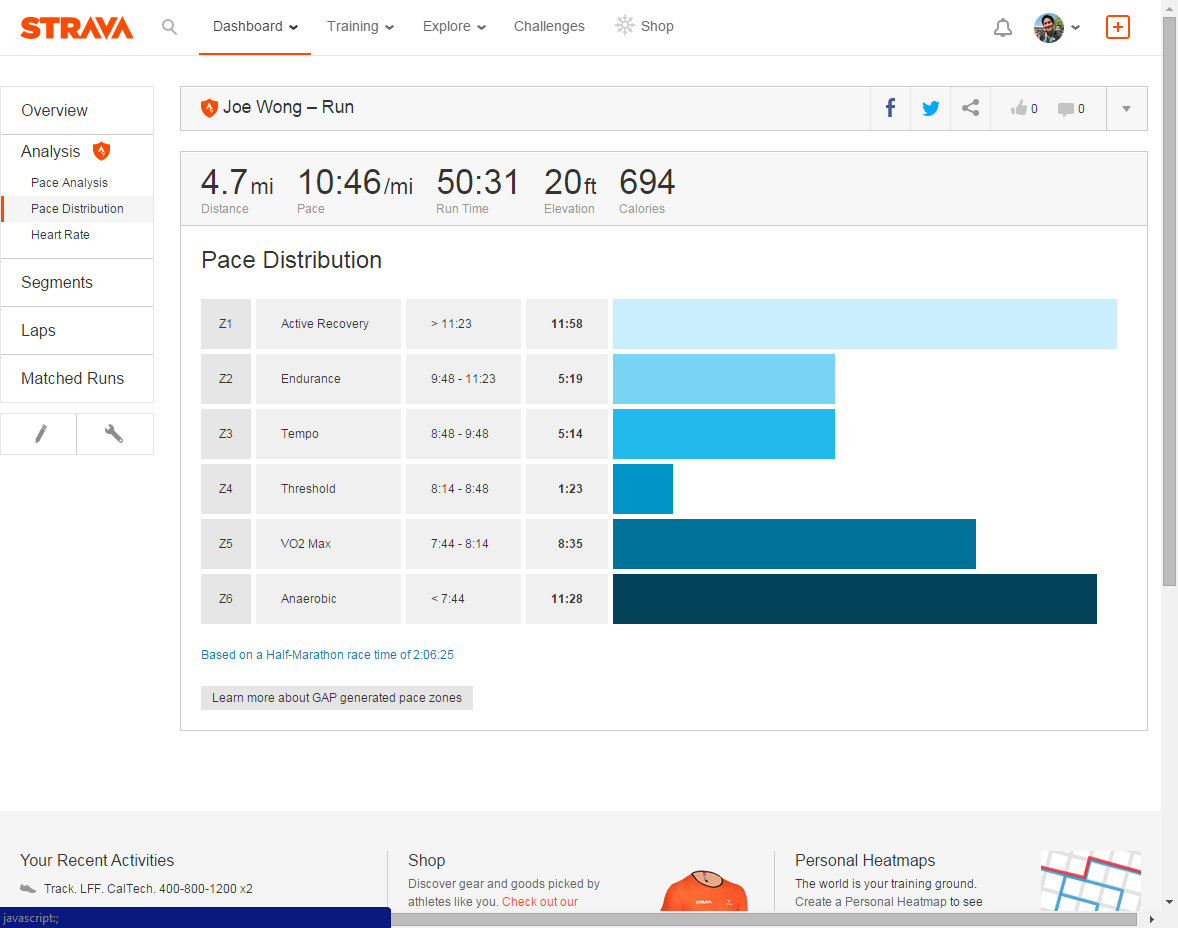Click the Z6 Anaerobic dark bar
Screen dimensions: 1178x928
coord(854,599)
